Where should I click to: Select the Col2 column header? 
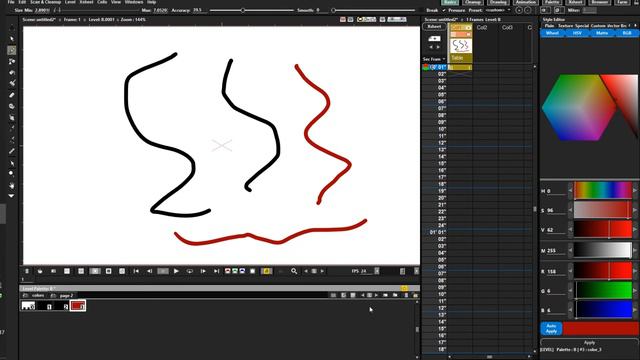pyautogui.click(x=482, y=27)
